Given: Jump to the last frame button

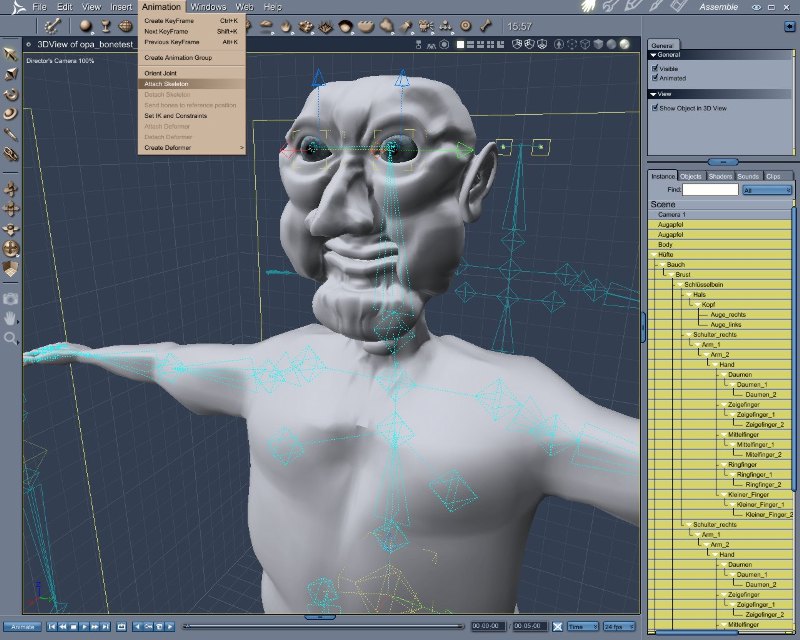Looking at the screenshot, I should pyautogui.click(x=106, y=626).
